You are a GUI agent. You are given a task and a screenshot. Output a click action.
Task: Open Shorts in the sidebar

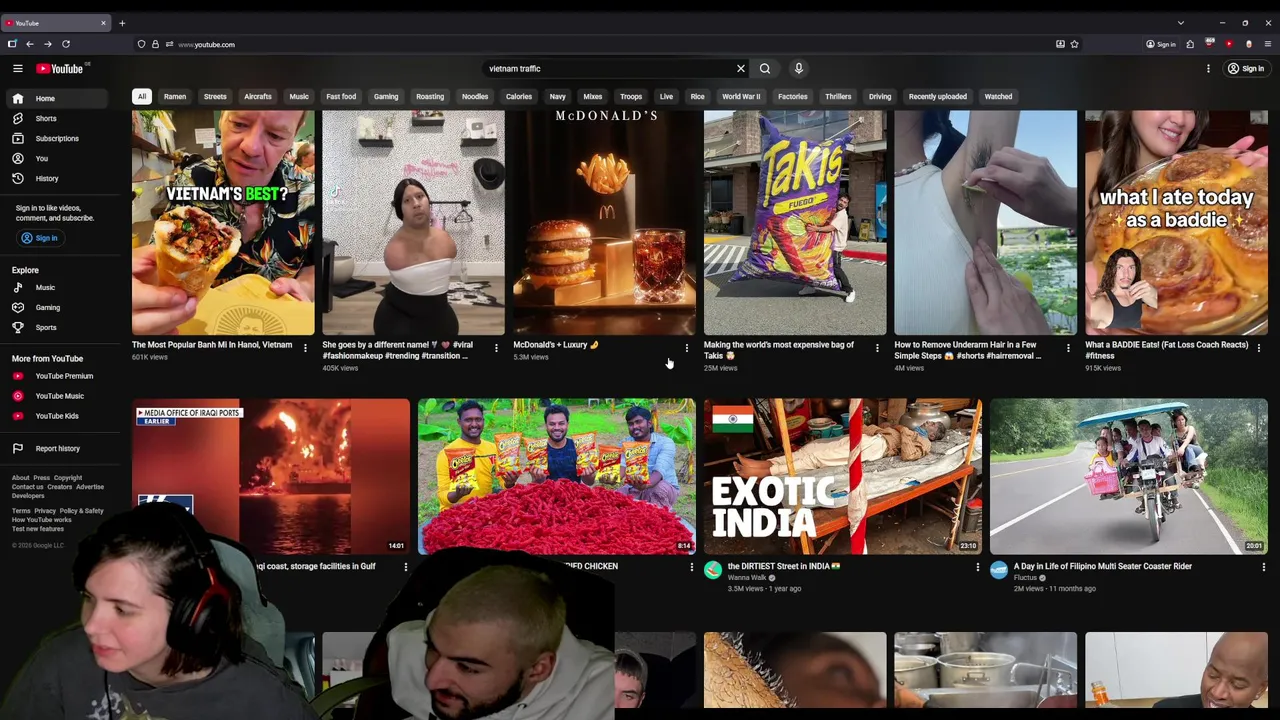tap(57, 118)
